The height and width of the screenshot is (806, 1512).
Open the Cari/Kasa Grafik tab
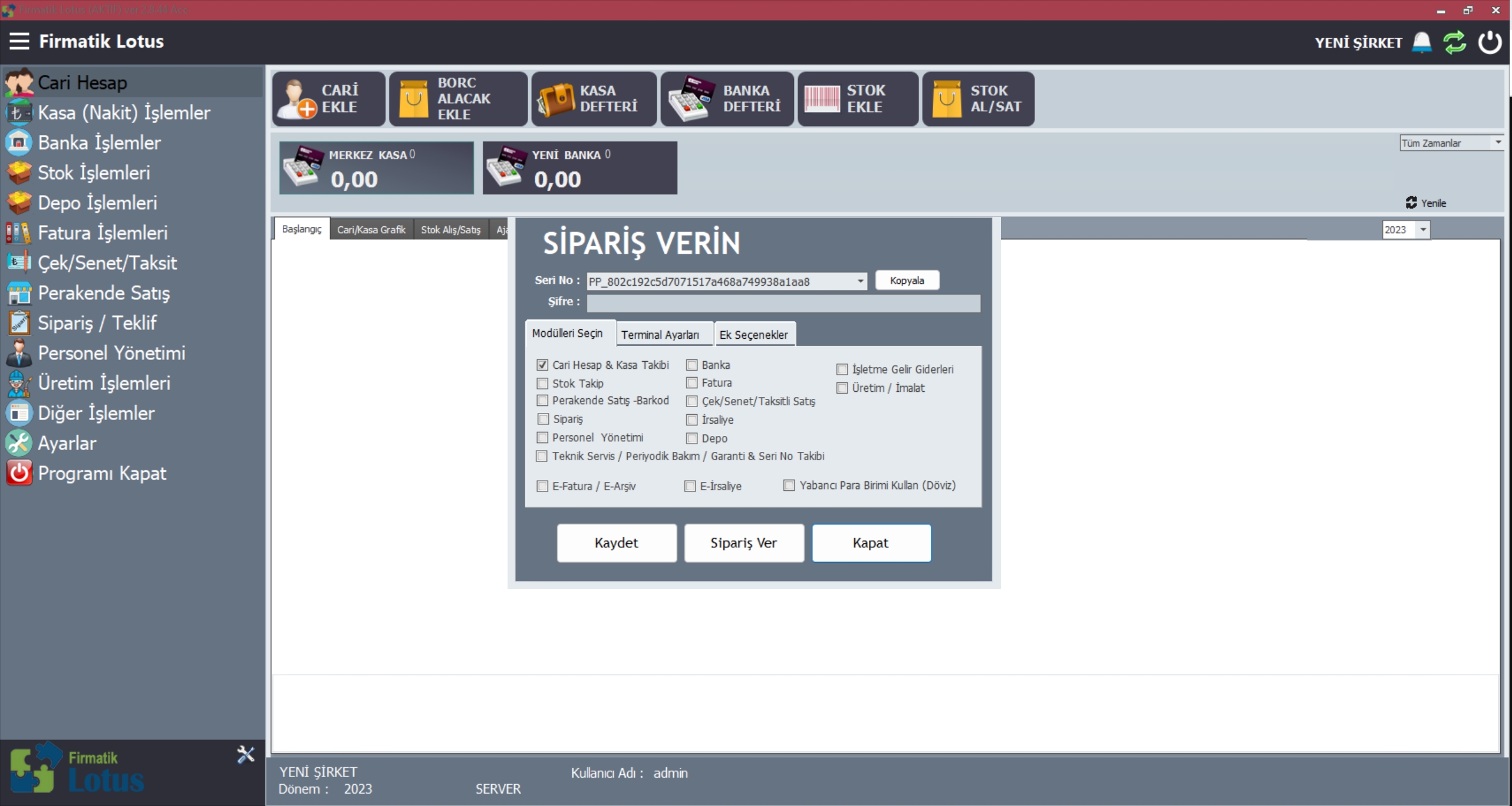[x=371, y=230]
